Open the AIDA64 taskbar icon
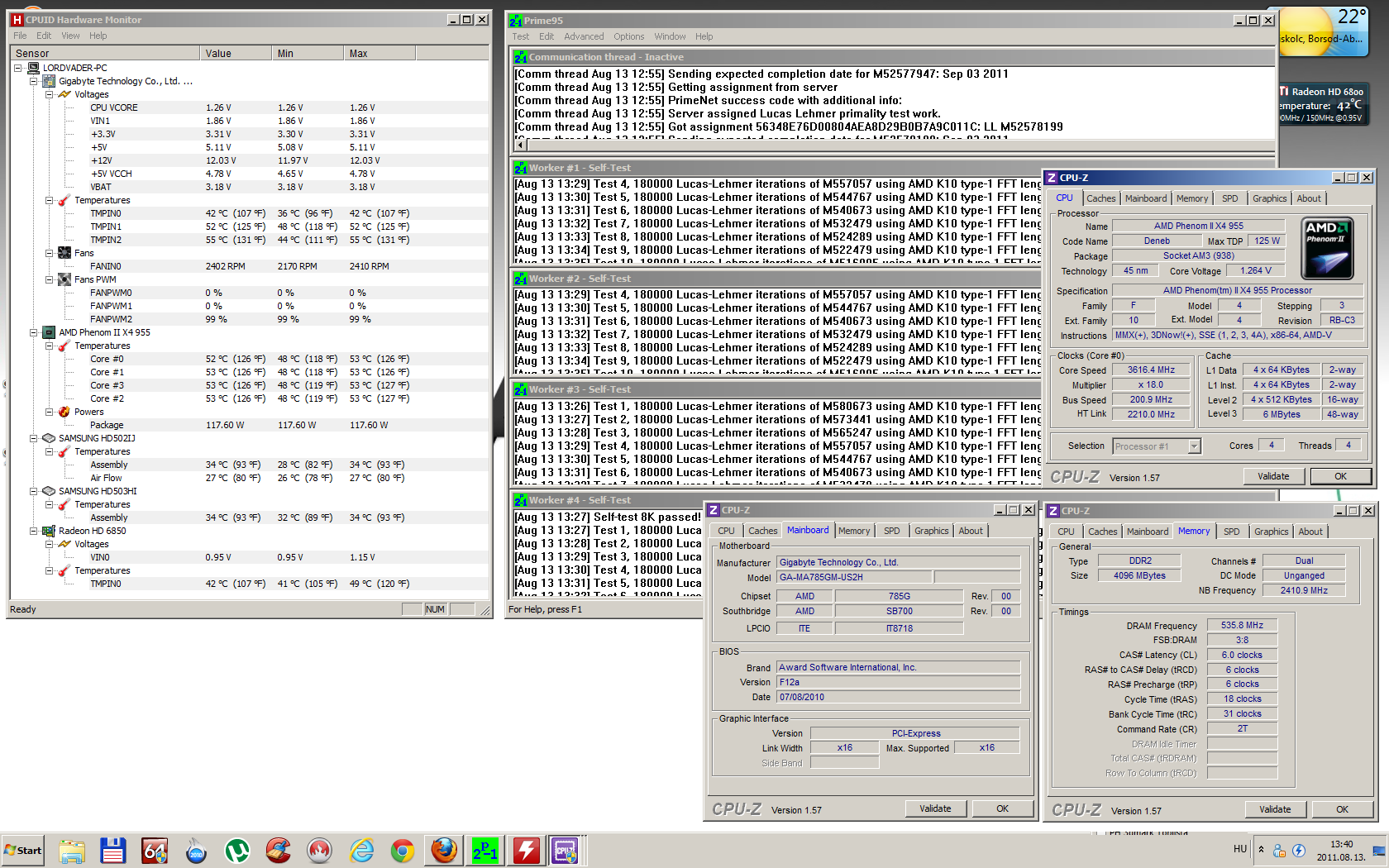The height and width of the screenshot is (868, 1389). [155, 851]
